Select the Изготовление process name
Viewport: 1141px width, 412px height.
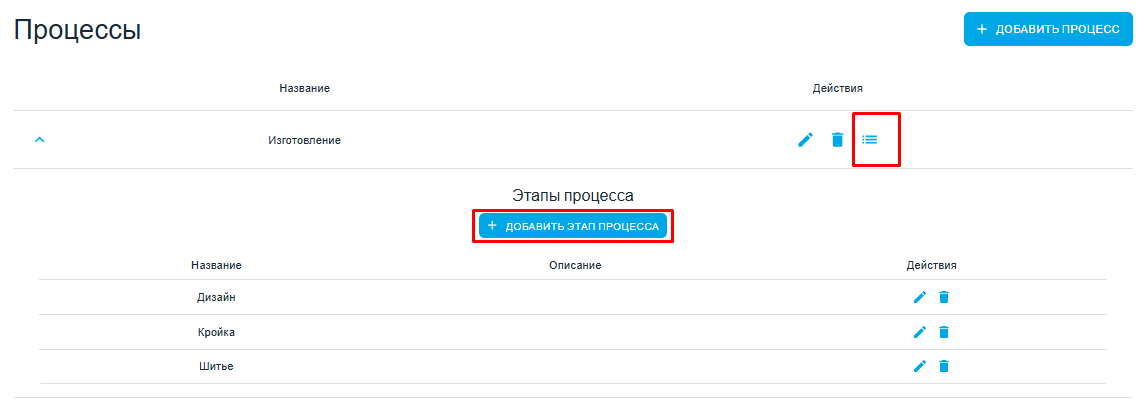(x=304, y=140)
